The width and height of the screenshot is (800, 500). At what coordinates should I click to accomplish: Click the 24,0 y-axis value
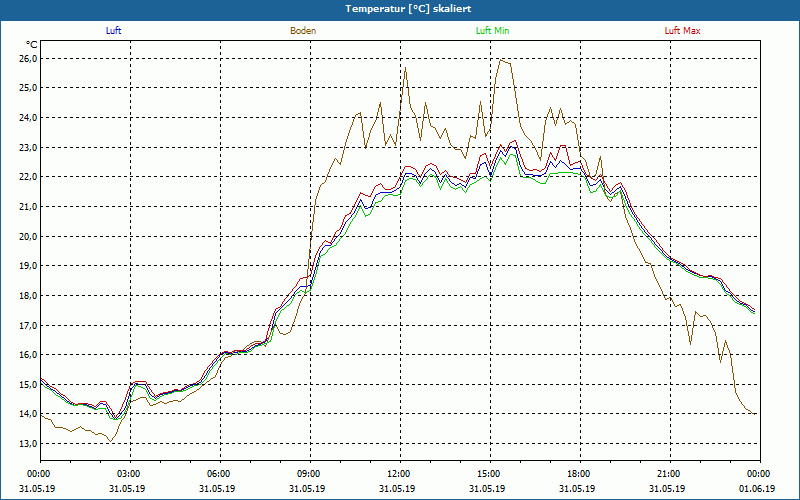(28, 118)
